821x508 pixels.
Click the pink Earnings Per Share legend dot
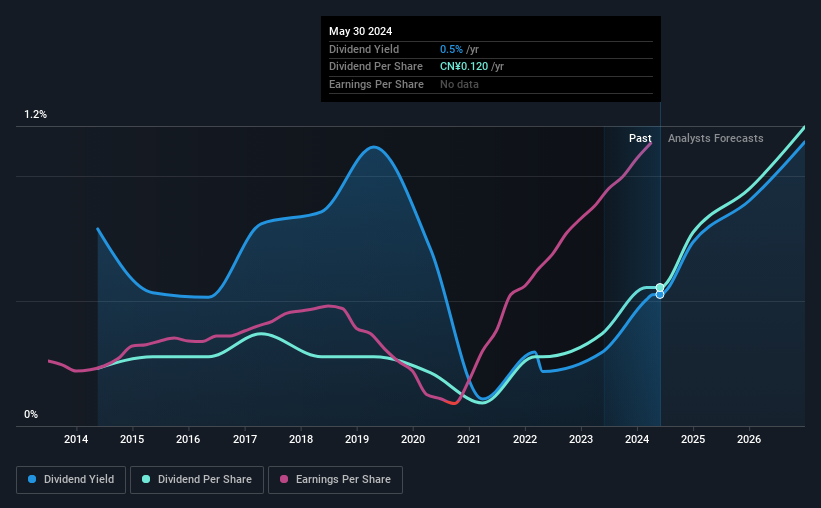click(x=284, y=479)
